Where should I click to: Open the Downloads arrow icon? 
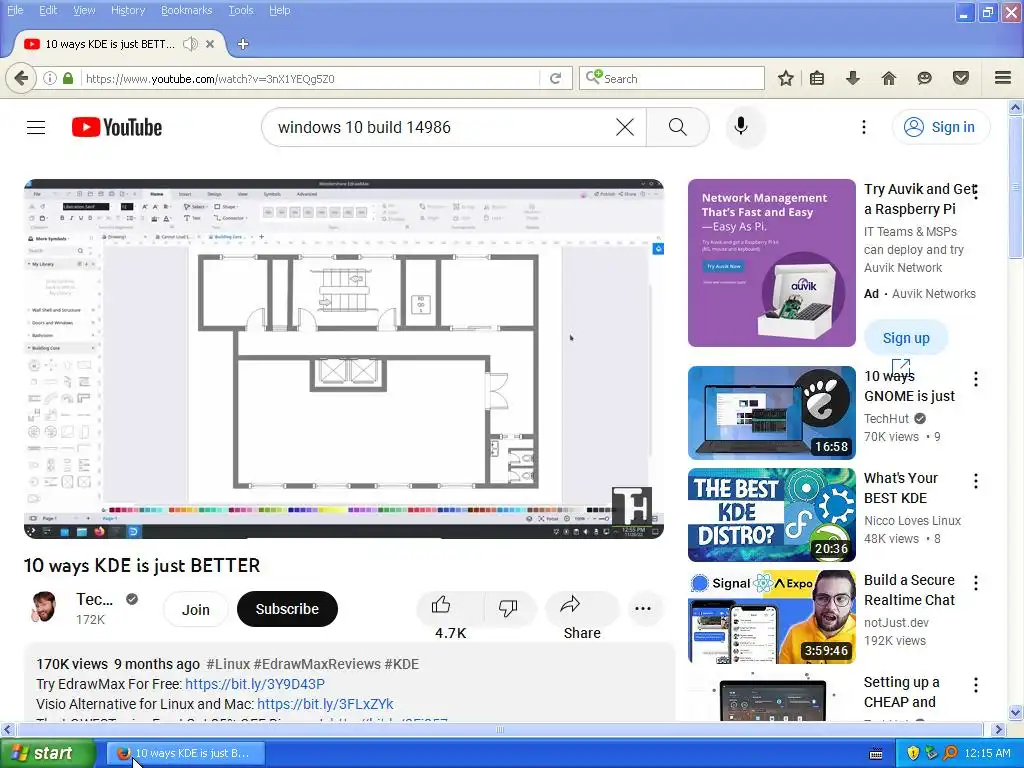(x=852, y=78)
